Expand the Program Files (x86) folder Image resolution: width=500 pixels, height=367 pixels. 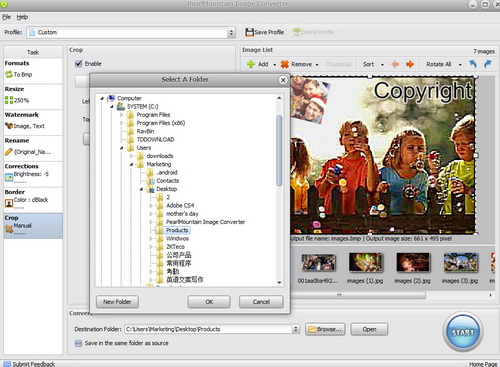tap(122, 123)
